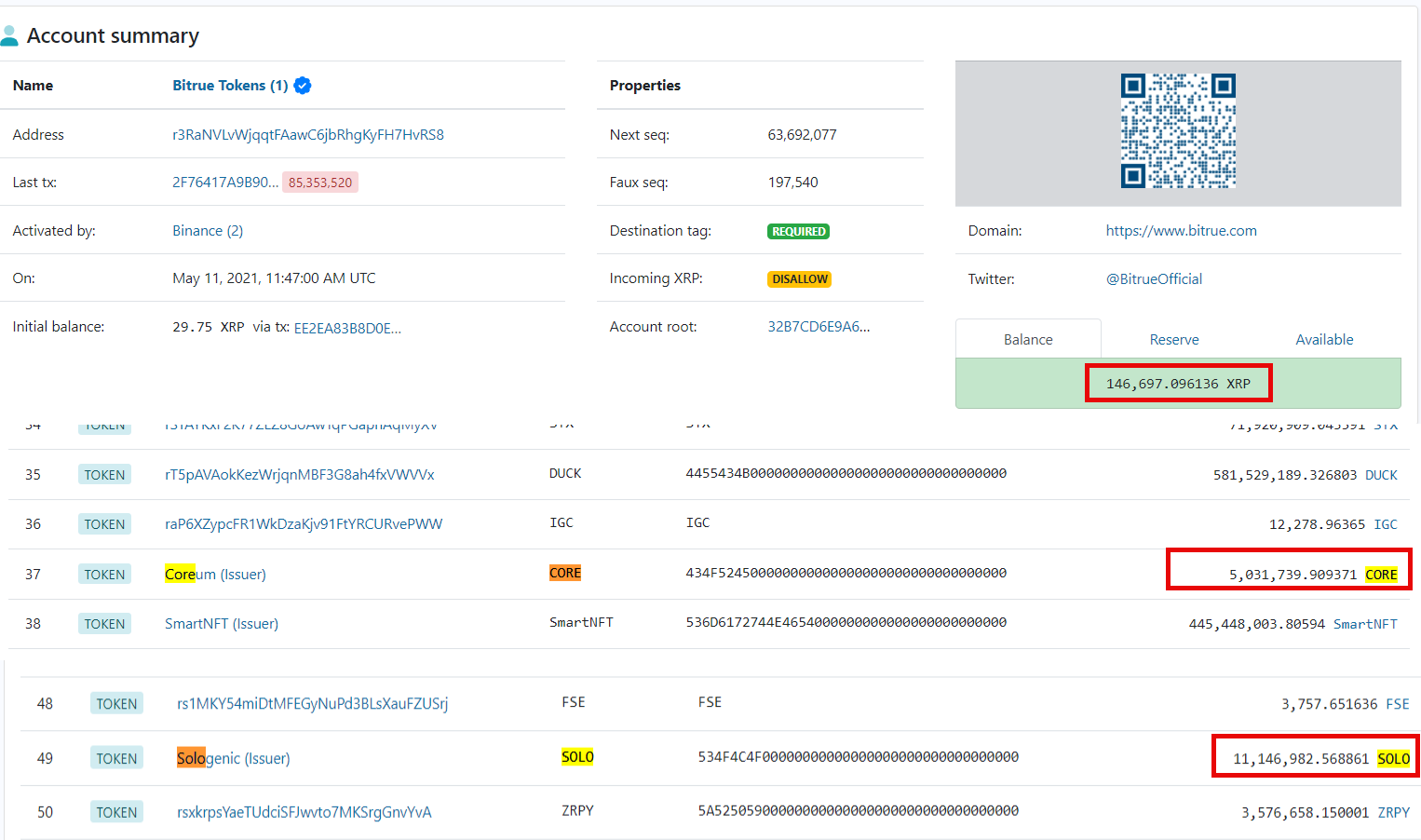The width and height of the screenshot is (1421, 840).
Task: Click the 581,529,189.326803 DUCK balance amount
Action: tap(1285, 475)
